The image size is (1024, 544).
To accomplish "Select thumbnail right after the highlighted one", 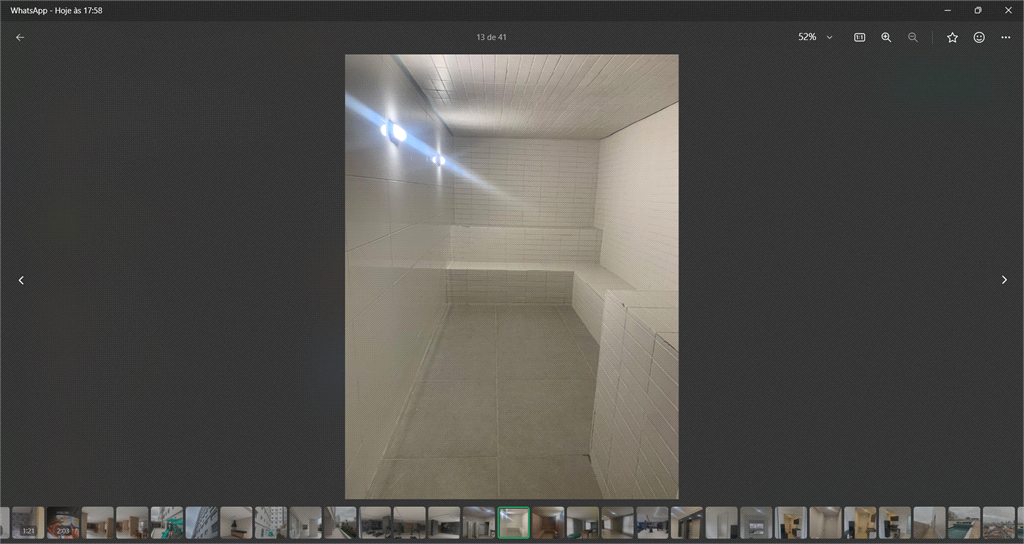I will coord(548,522).
